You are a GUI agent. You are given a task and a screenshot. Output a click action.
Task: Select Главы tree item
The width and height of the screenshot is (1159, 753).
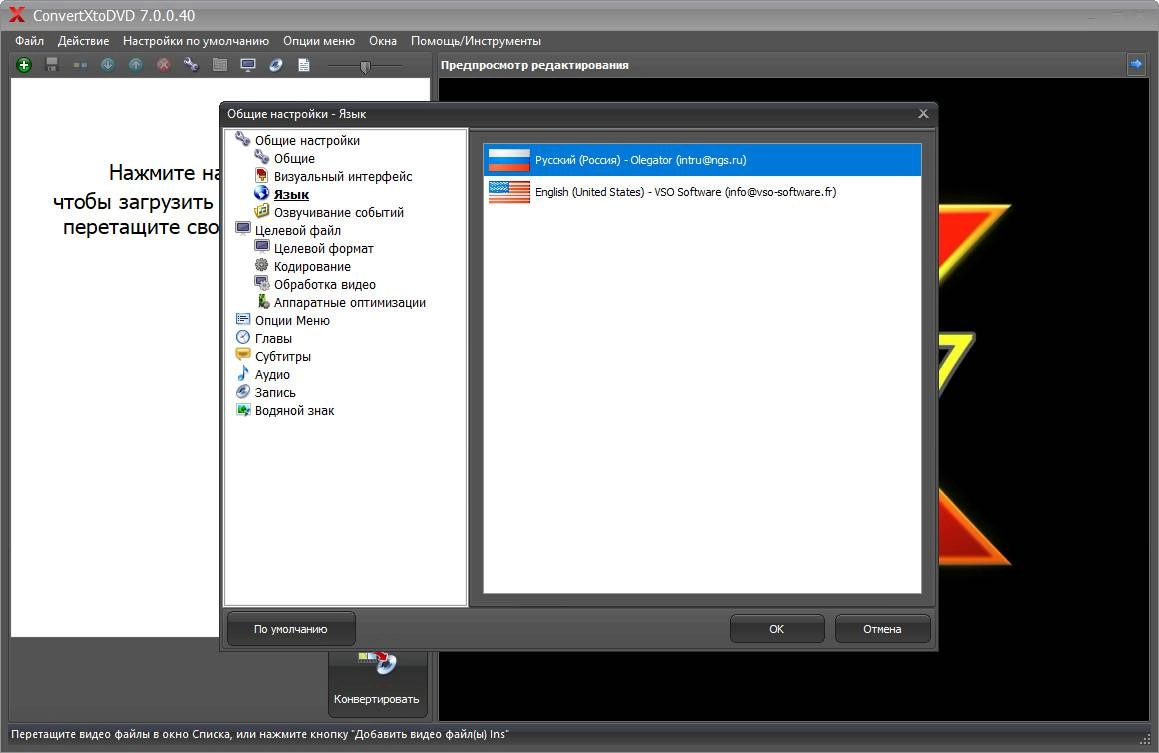point(273,338)
